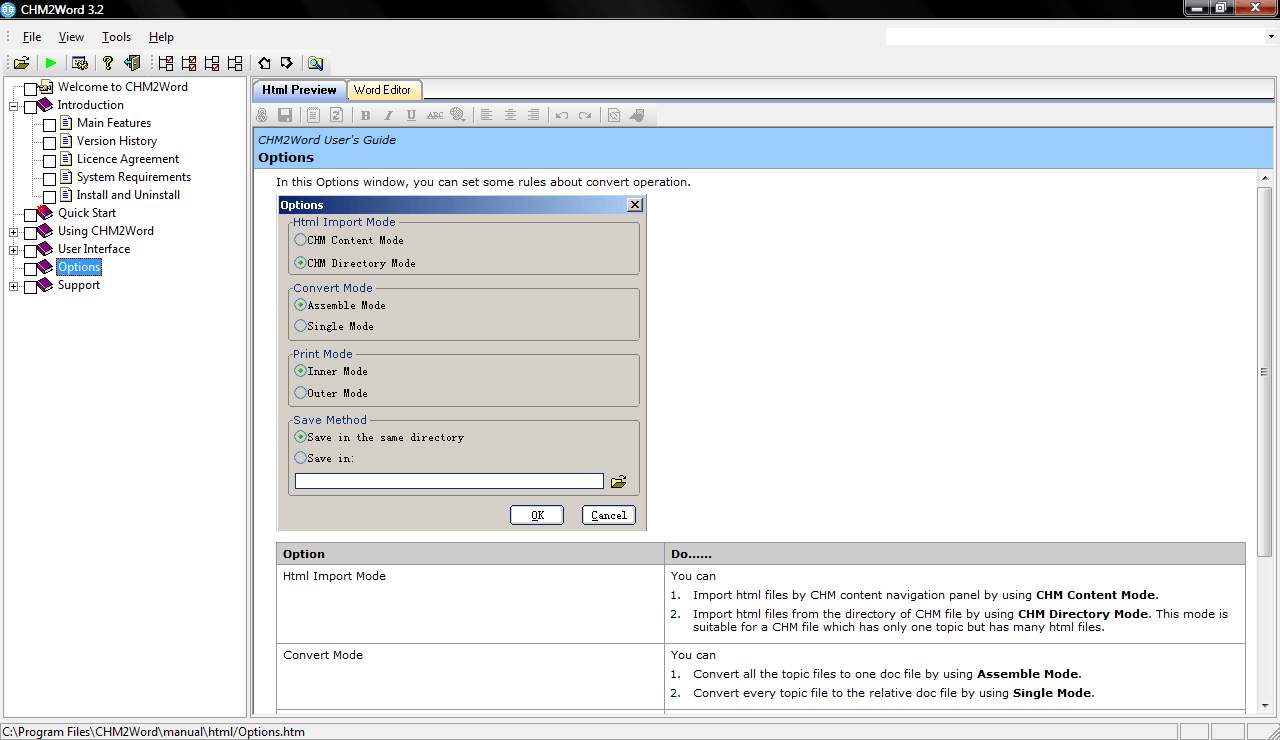Open the dropdown arrow at top right

click(1271, 37)
